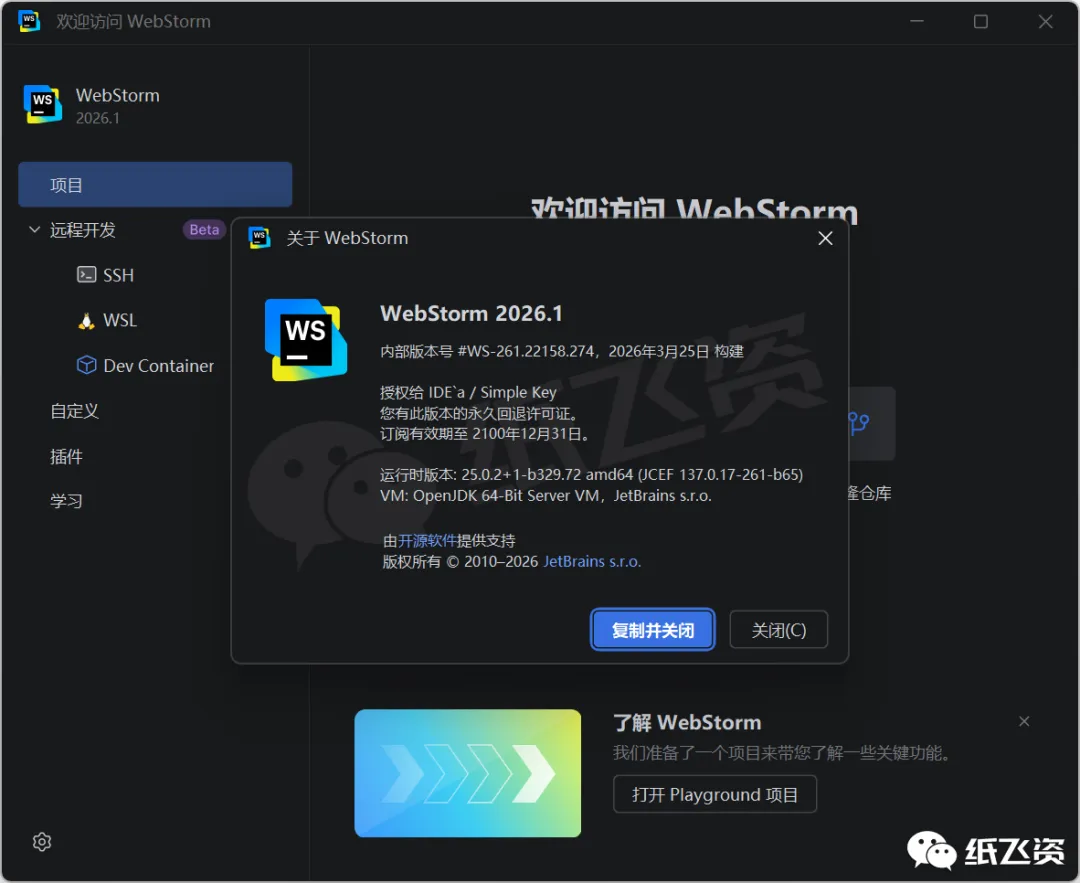Click the Dev Container cube icon
The width and height of the screenshot is (1080, 883).
point(86,365)
